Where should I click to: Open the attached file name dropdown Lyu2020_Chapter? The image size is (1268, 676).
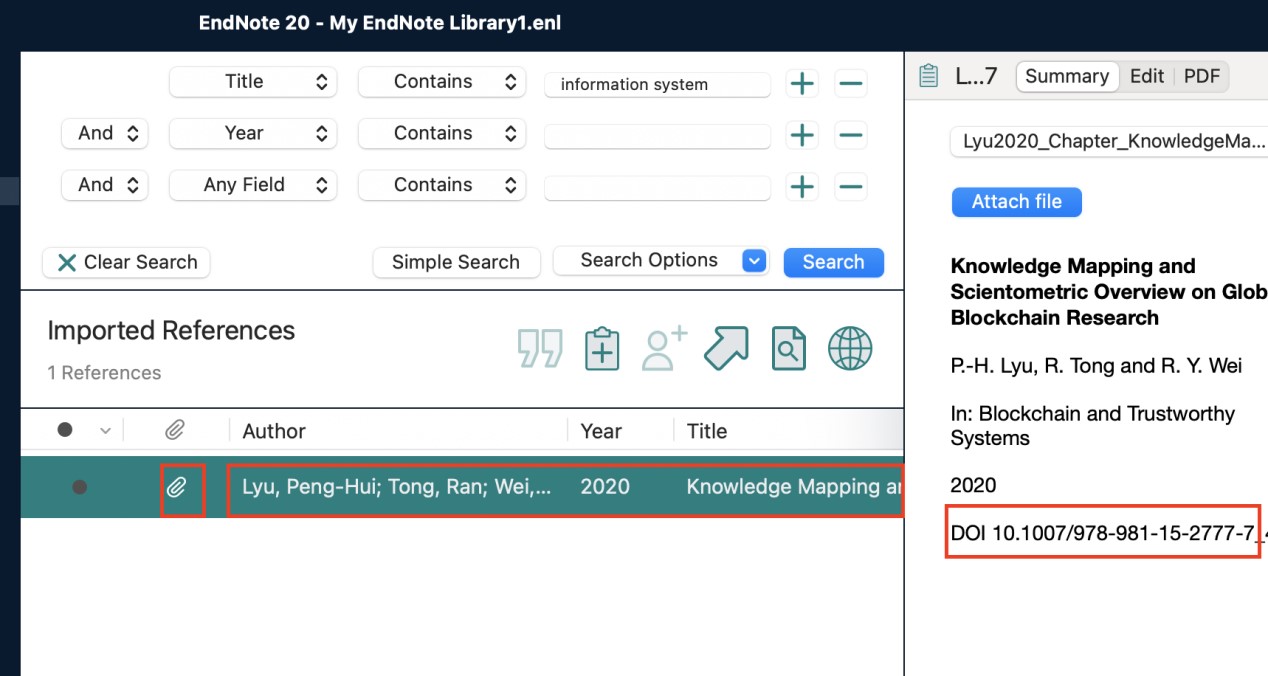(x=1109, y=141)
